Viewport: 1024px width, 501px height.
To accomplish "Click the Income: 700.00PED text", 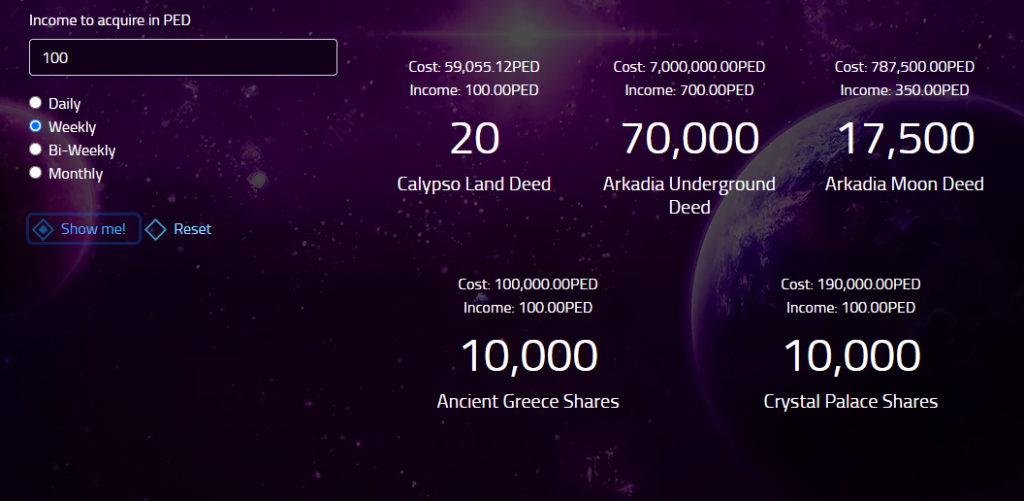I will point(689,90).
